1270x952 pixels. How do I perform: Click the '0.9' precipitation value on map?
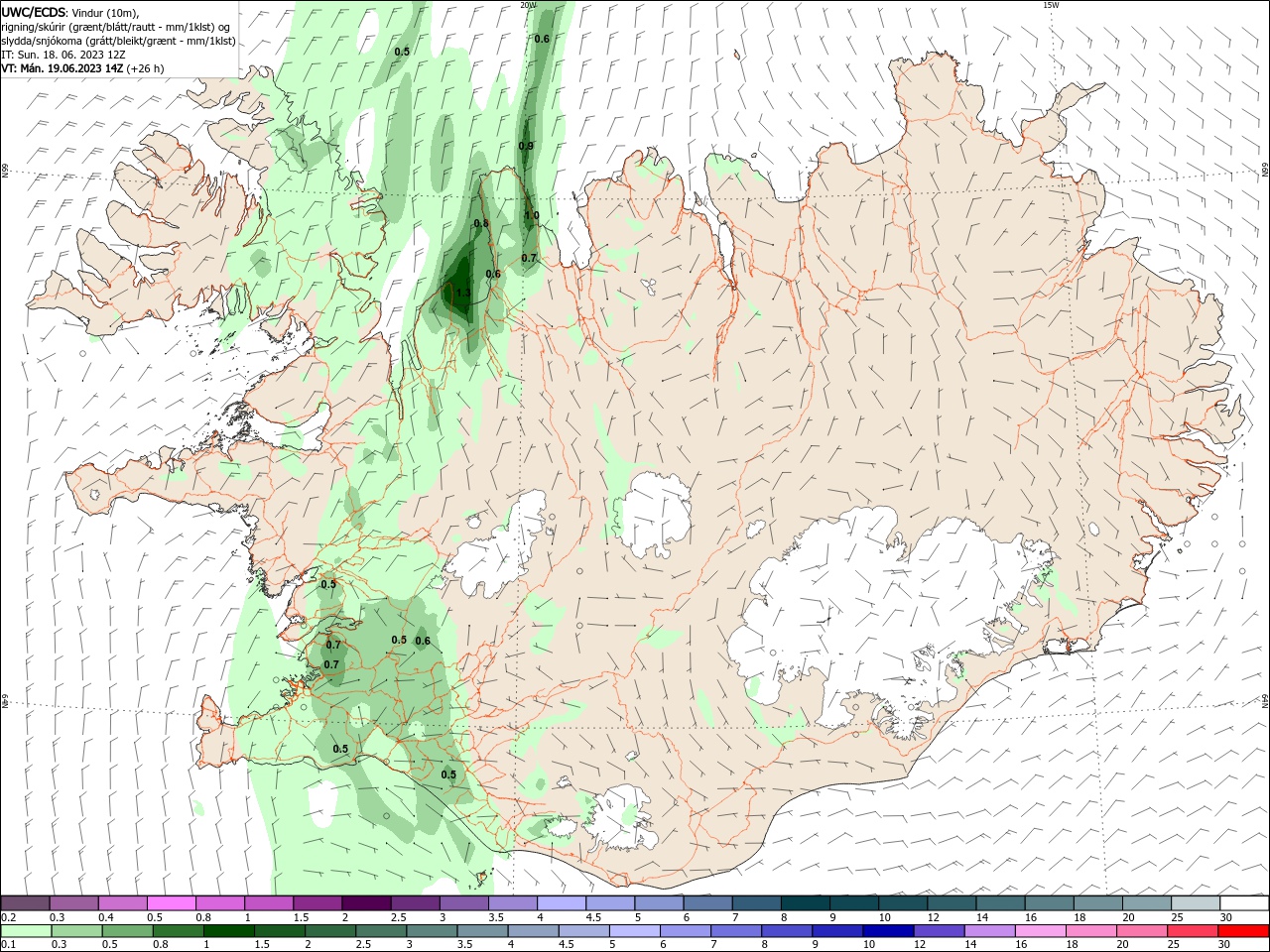[x=526, y=146]
